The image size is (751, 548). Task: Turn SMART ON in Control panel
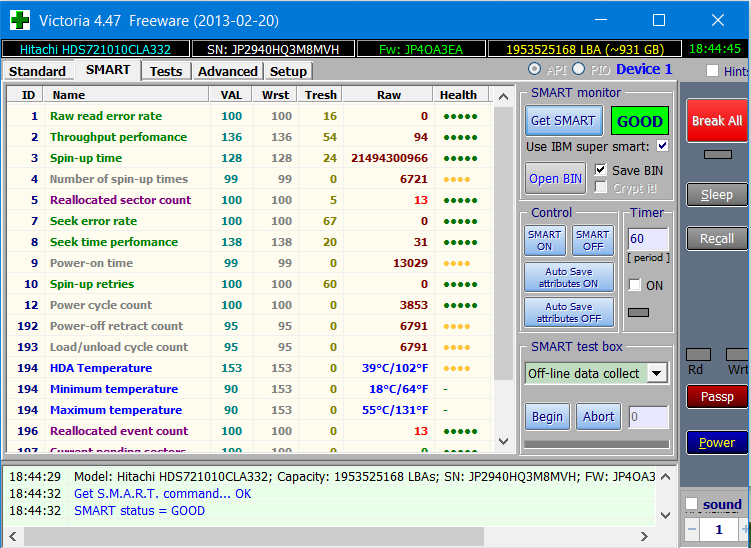click(x=545, y=241)
